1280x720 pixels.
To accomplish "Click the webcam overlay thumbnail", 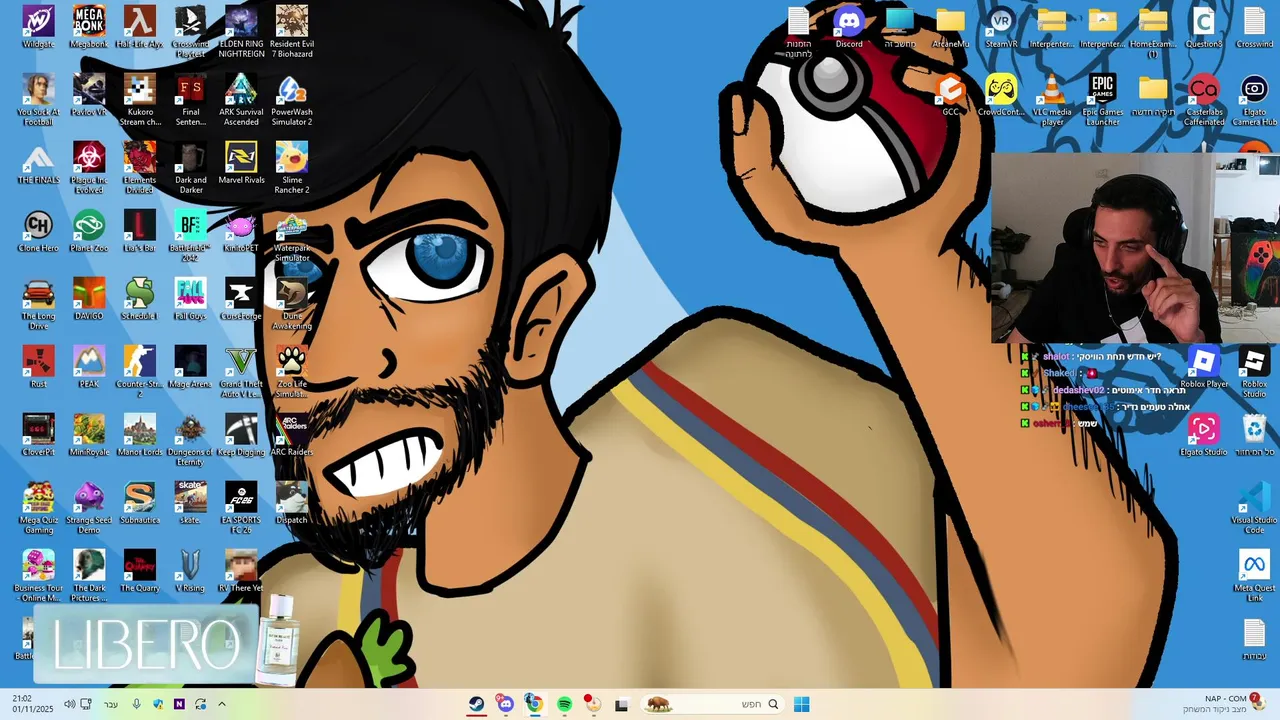I will (x=1135, y=247).
